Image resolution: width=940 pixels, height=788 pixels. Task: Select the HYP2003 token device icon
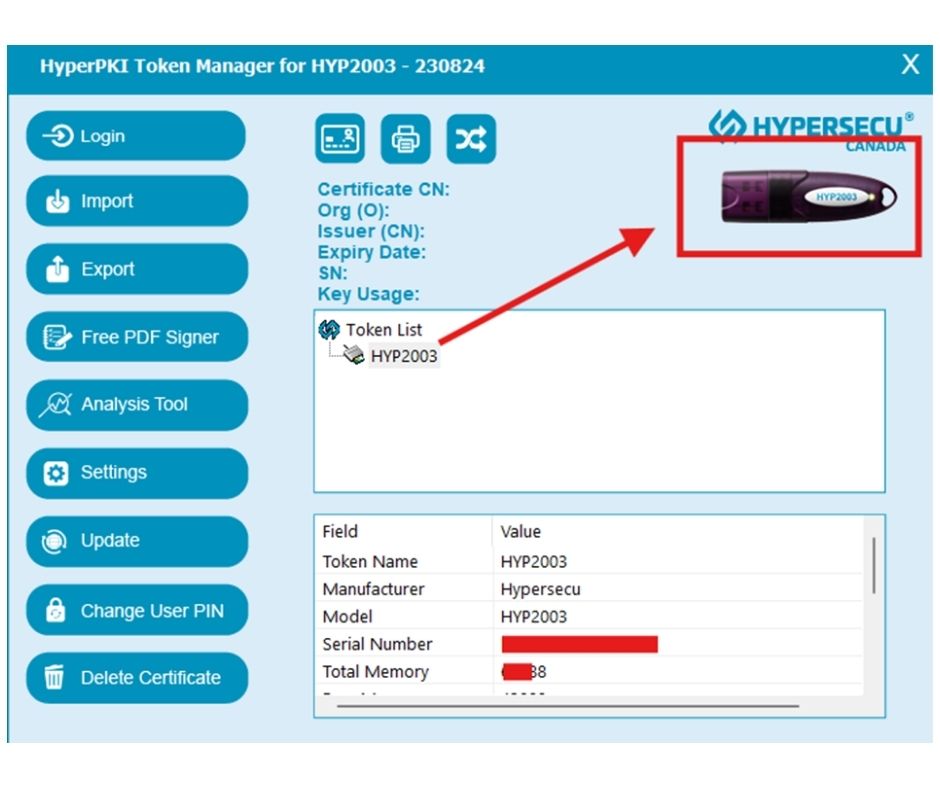tap(354, 355)
